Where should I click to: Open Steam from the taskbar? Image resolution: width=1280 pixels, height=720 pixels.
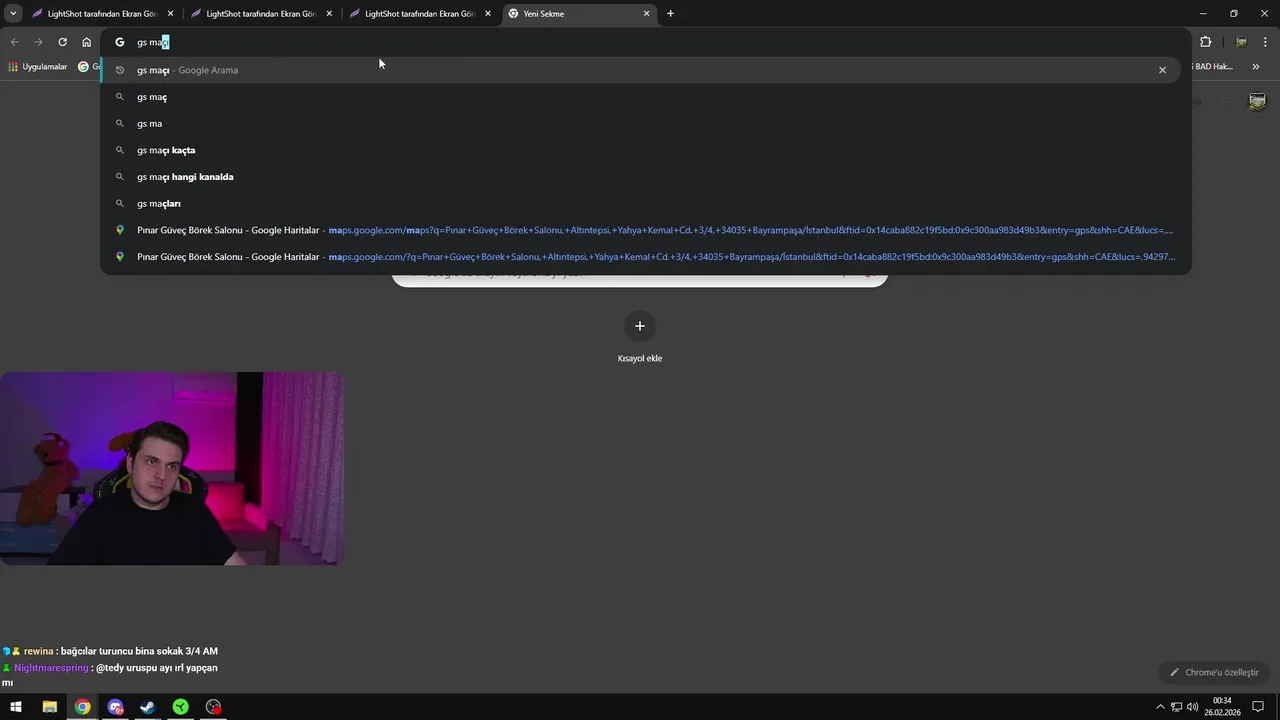click(x=147, y=707)
